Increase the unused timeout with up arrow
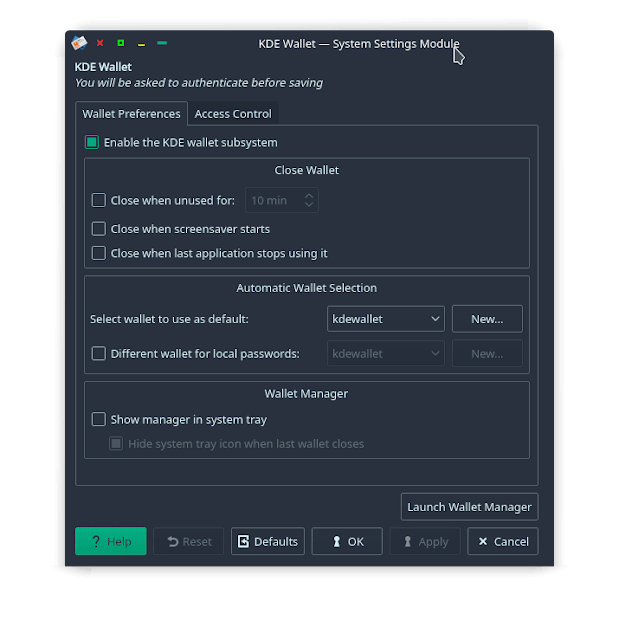Image resolution: width=619 pixels, height=640 pixels. click(x=309, y=196)
